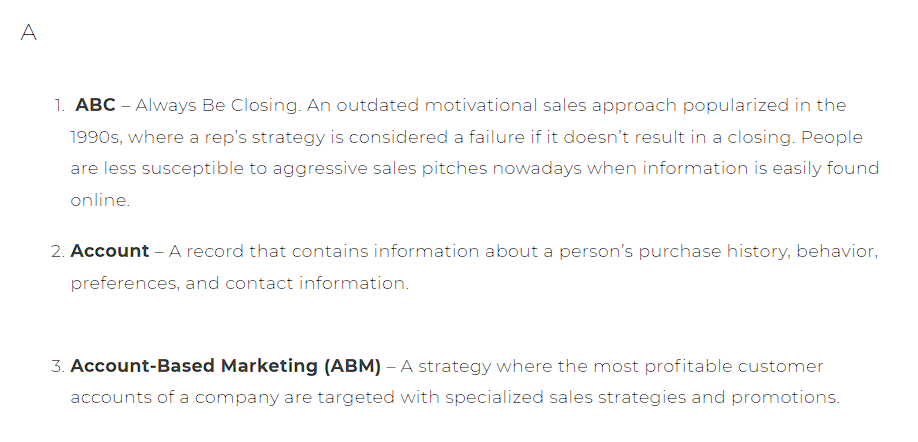Click the word "promotions." ending the ABM entry
Screen dimensions: 918x442
[x=785, y=398]
